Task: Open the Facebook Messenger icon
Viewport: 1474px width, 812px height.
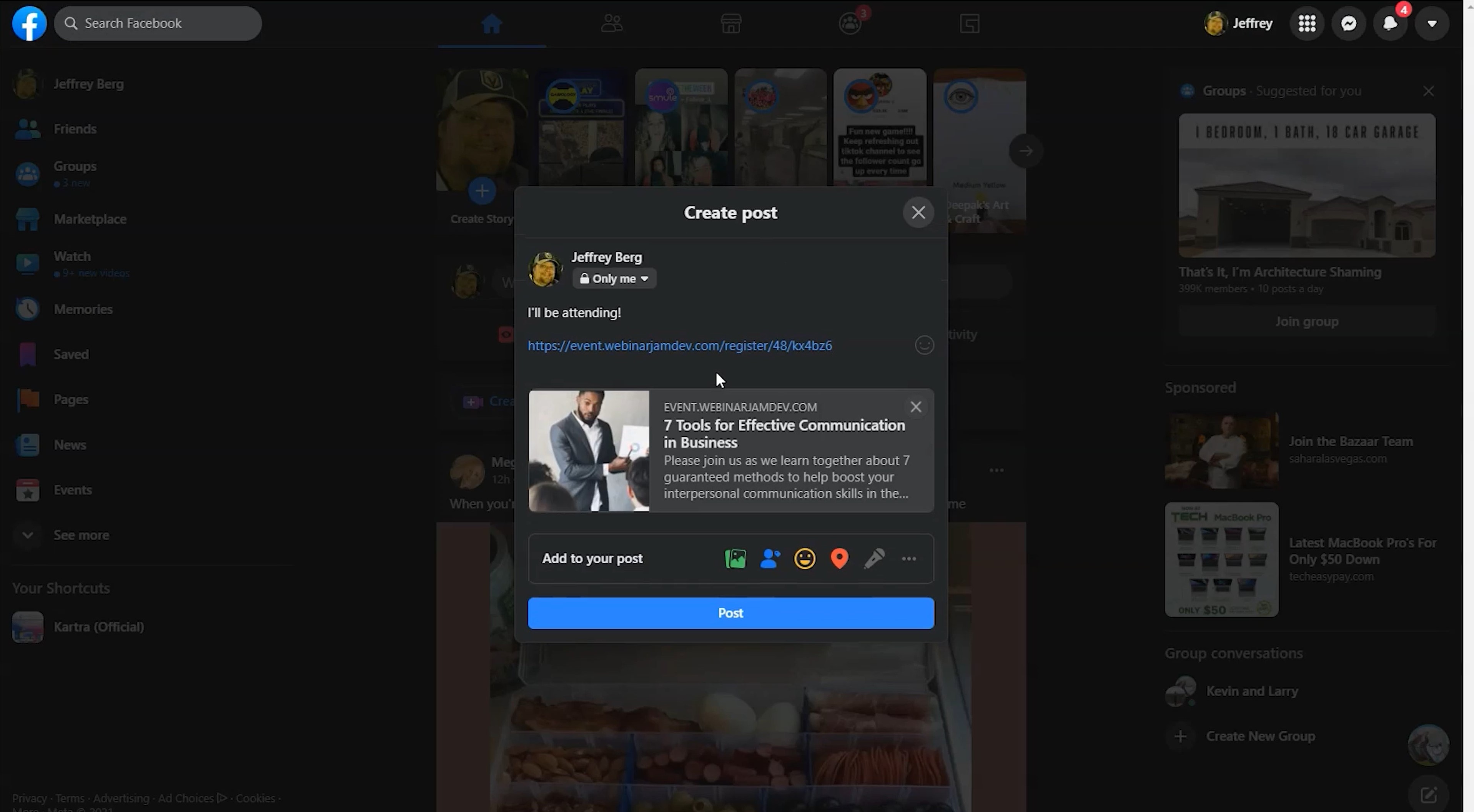Action: click(x=1349, y=22)
